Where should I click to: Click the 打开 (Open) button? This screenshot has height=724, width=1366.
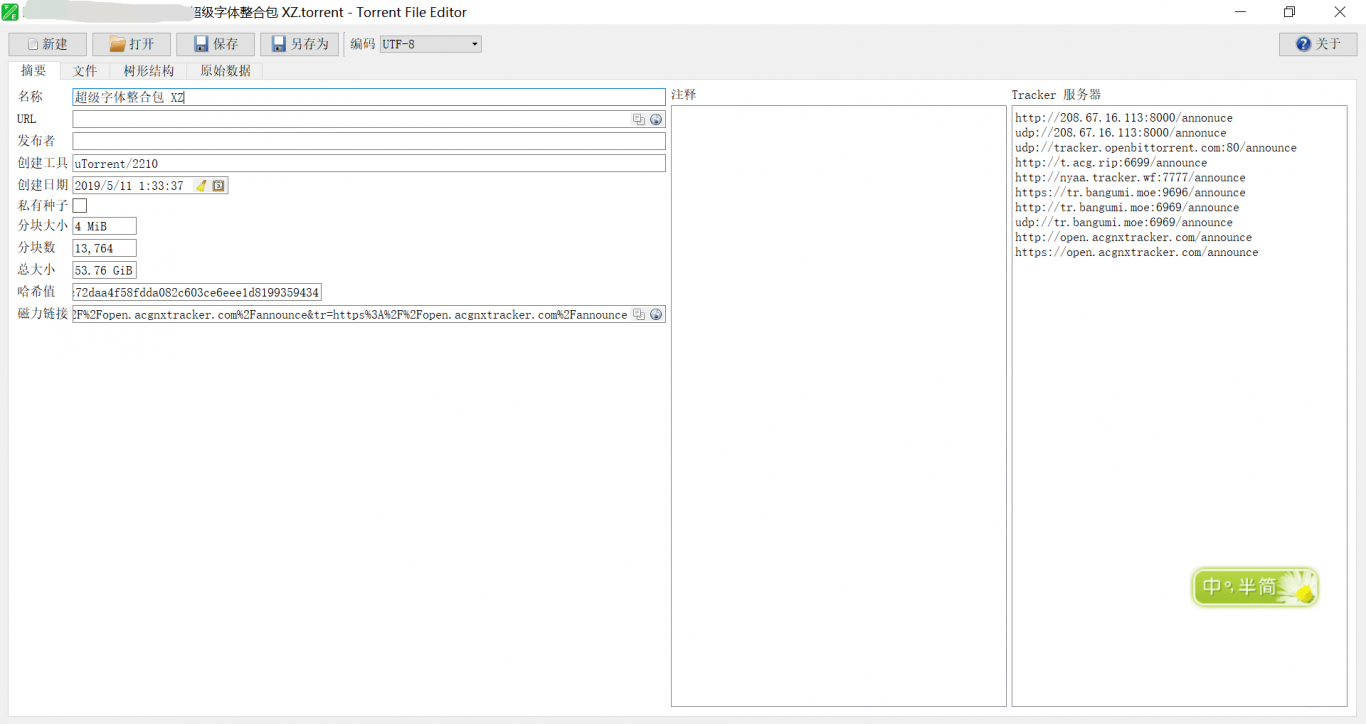(x=131, y=44)
